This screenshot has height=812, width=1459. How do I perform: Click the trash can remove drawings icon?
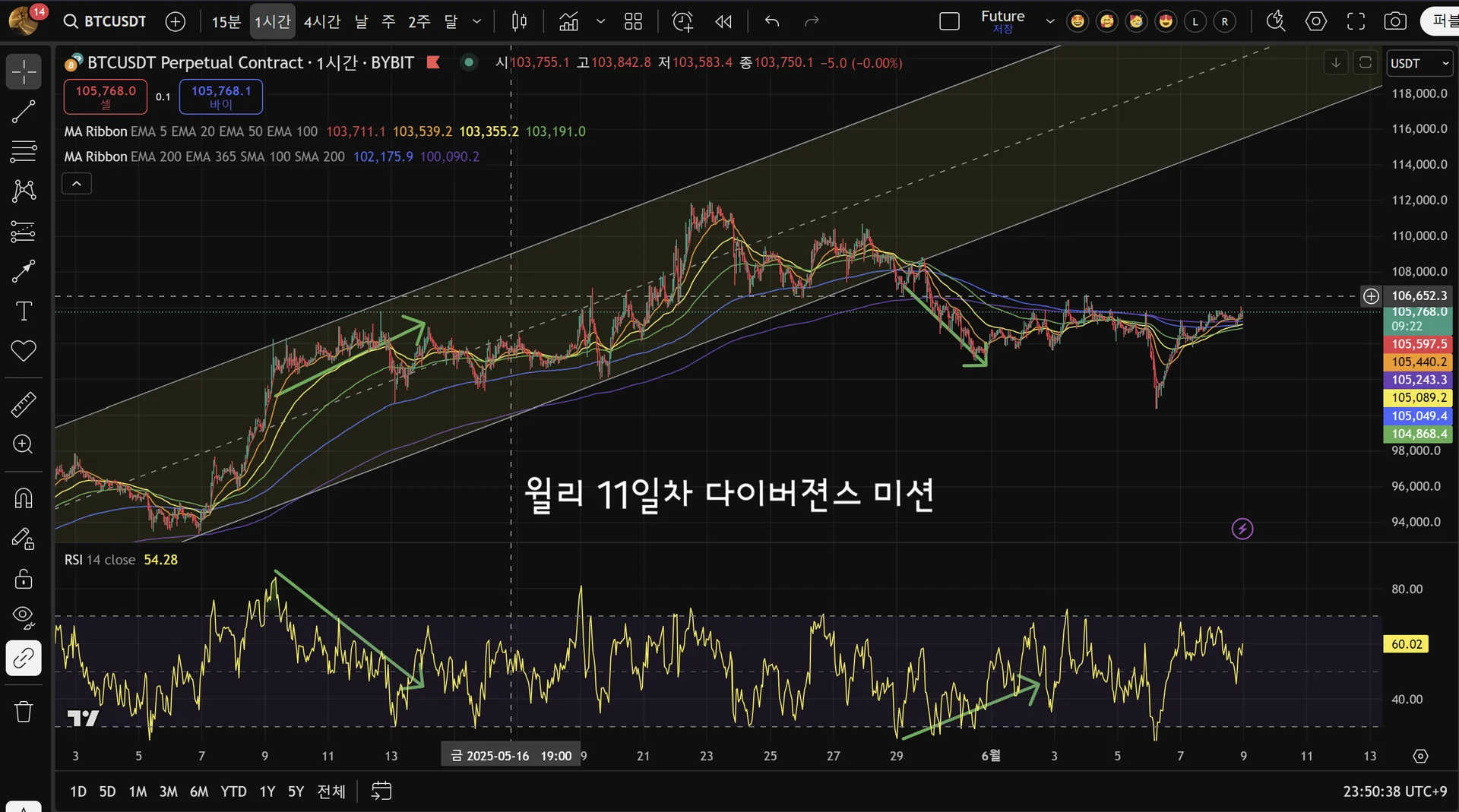tap(24, 712)
